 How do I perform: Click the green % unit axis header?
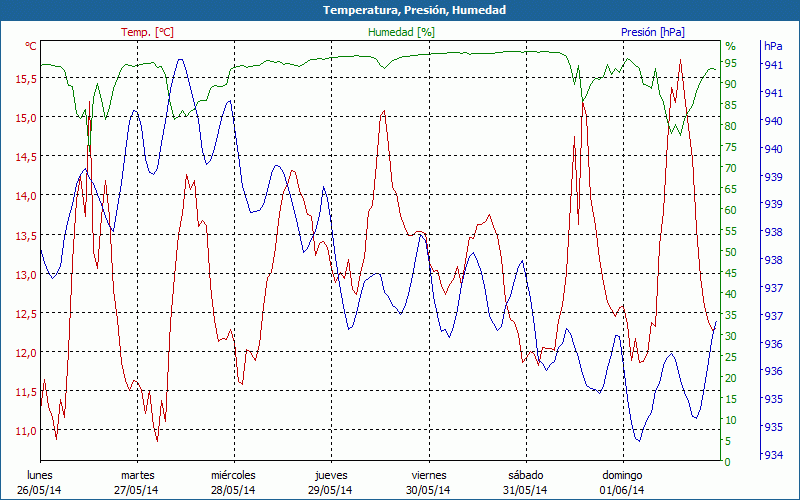730,46
